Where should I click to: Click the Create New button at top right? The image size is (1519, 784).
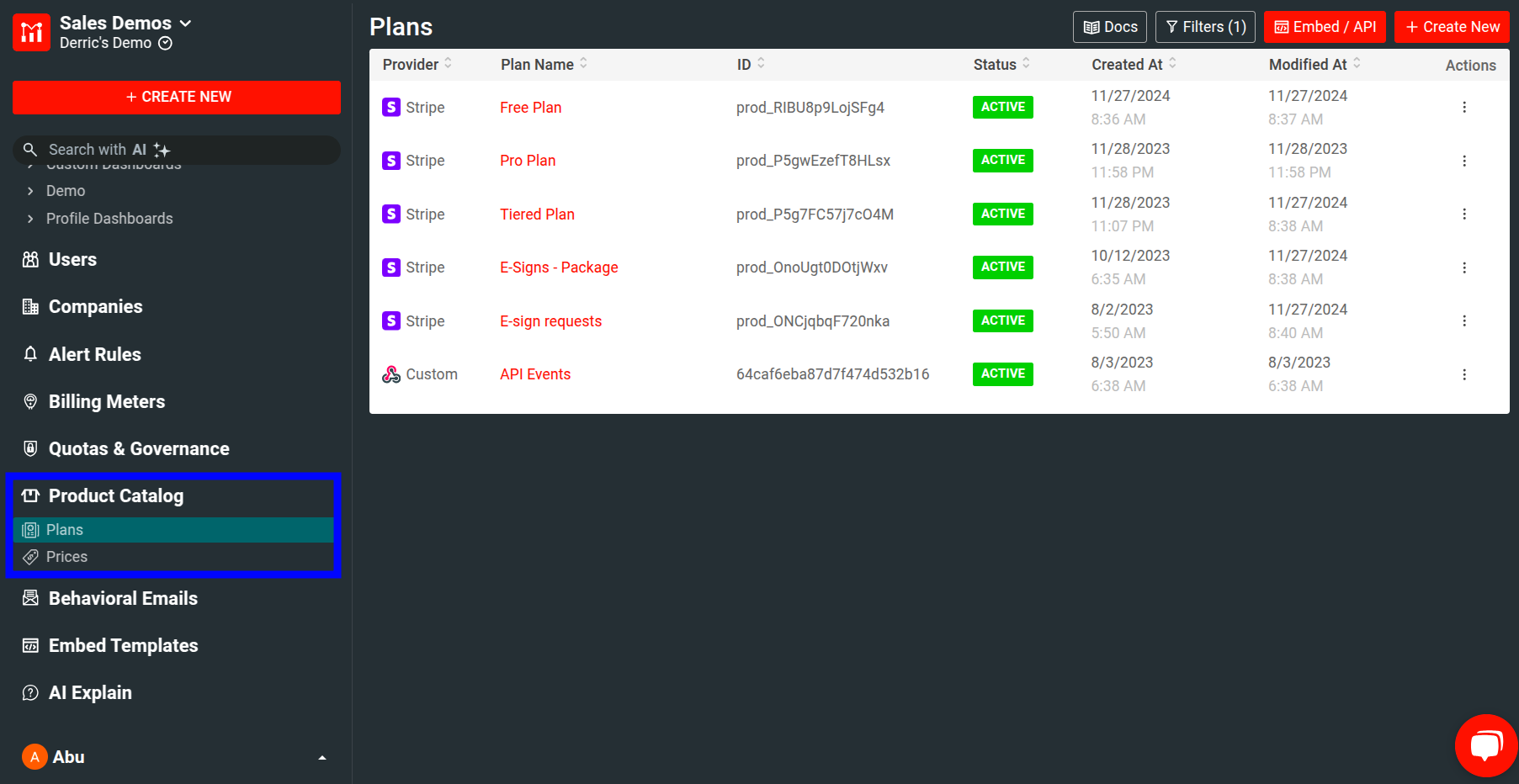point(1452,26)
